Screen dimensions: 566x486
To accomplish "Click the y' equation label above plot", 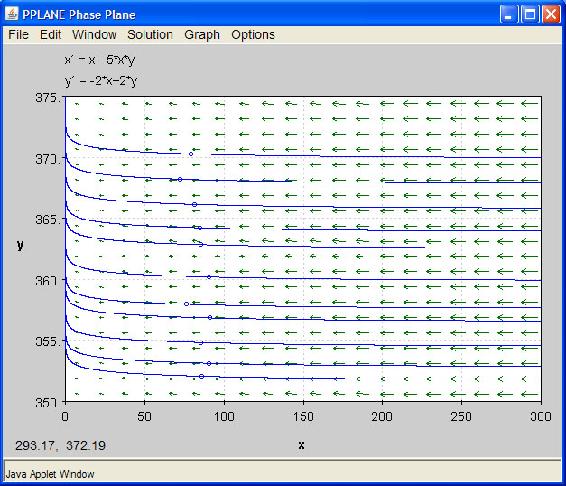I will pyautogui.click(x=101, y=81).
